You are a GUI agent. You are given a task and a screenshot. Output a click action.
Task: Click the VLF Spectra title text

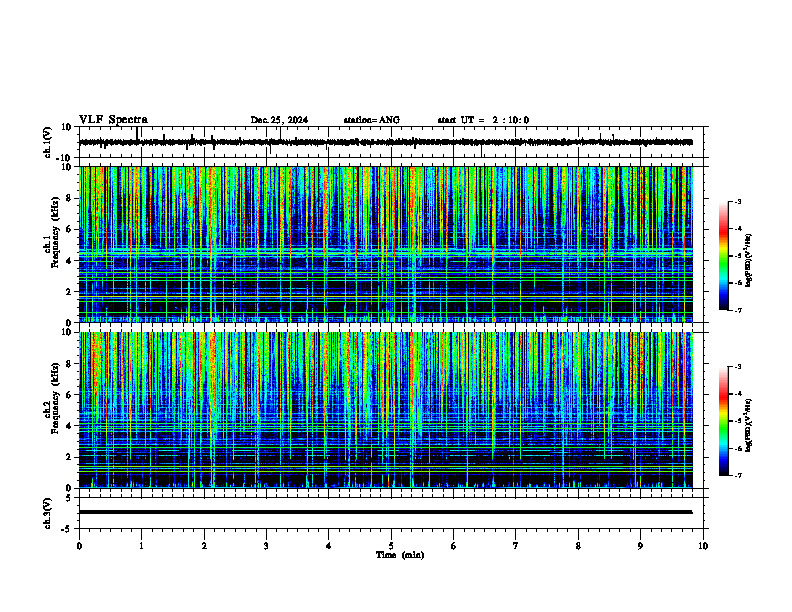coord(113,120)
